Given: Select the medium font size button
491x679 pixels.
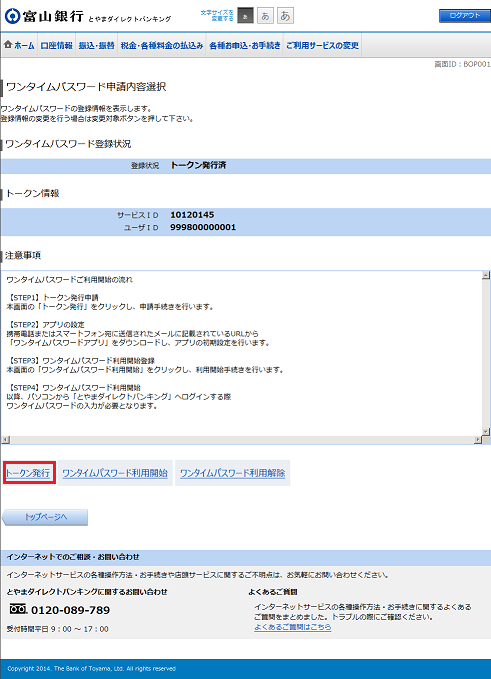Looking at the screenshot, I should (265, 16).
